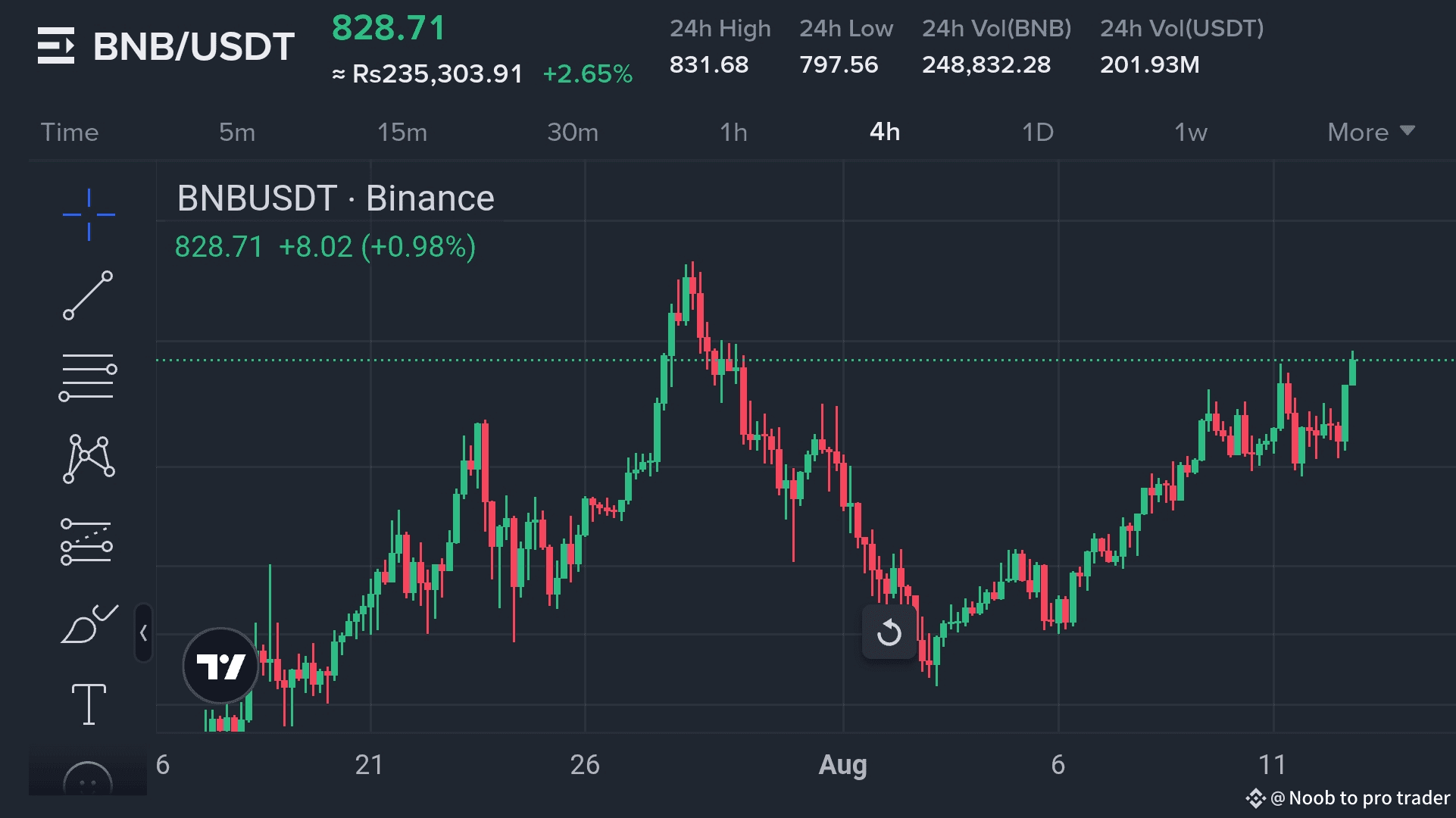
Task: Collapse the drawing toolbar with the chevron
Action: (143, 633)
